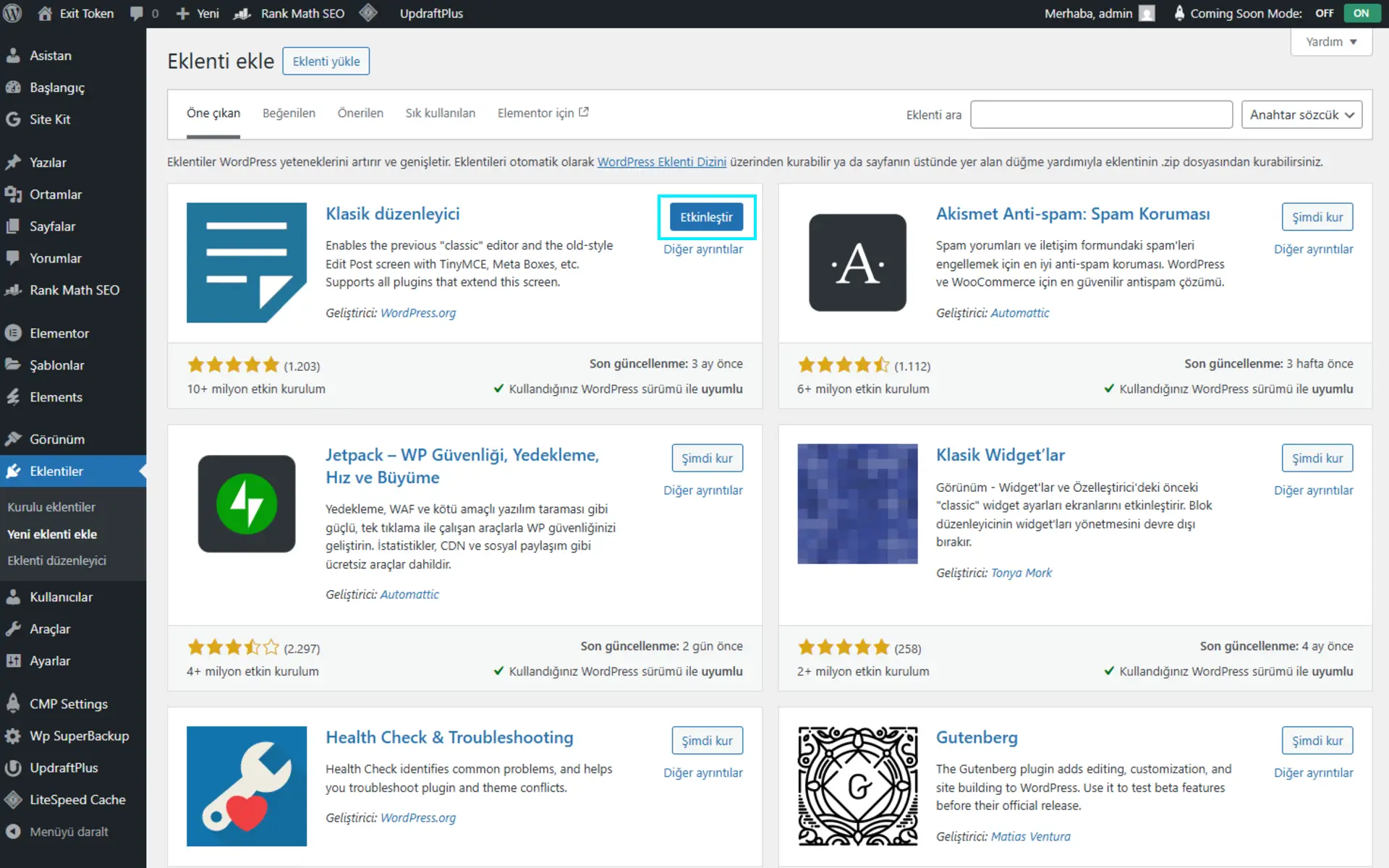Image resolution: width=1389 pixels, height=868 pixels.
Task: Open Sayfalar pages icon
Action: [13, 226]
